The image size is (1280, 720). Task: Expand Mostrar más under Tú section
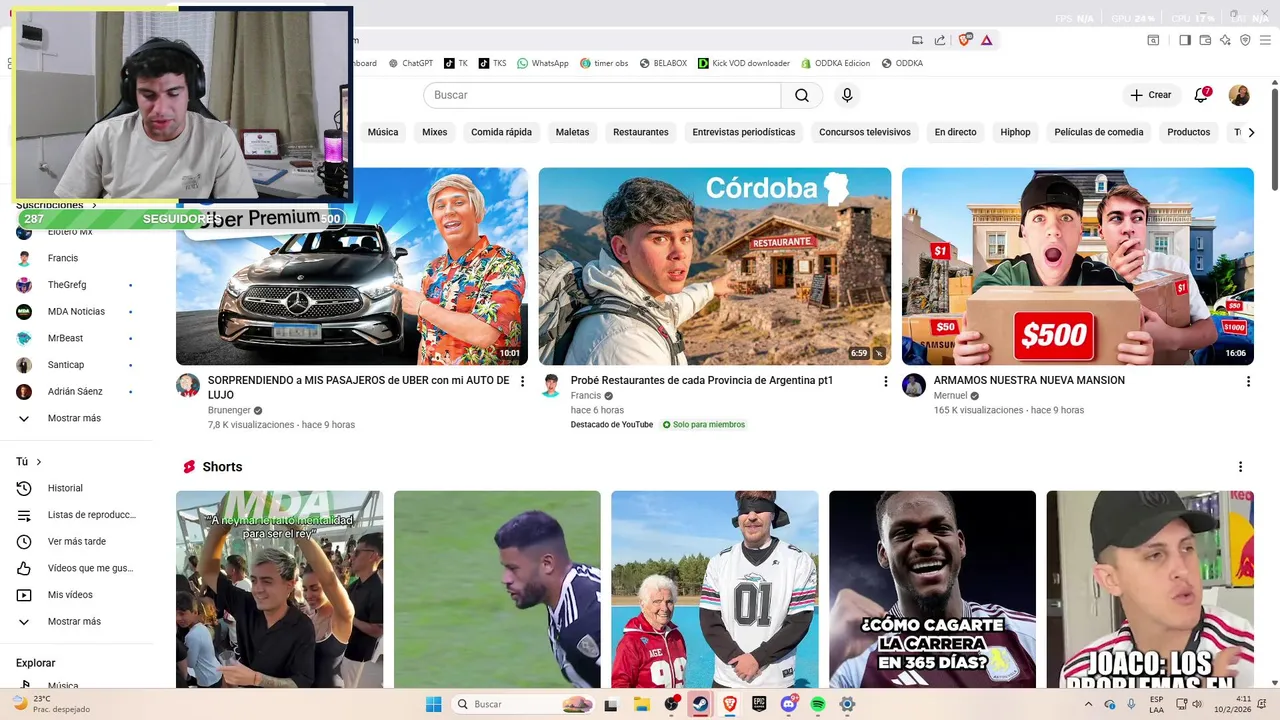[76, 621]
